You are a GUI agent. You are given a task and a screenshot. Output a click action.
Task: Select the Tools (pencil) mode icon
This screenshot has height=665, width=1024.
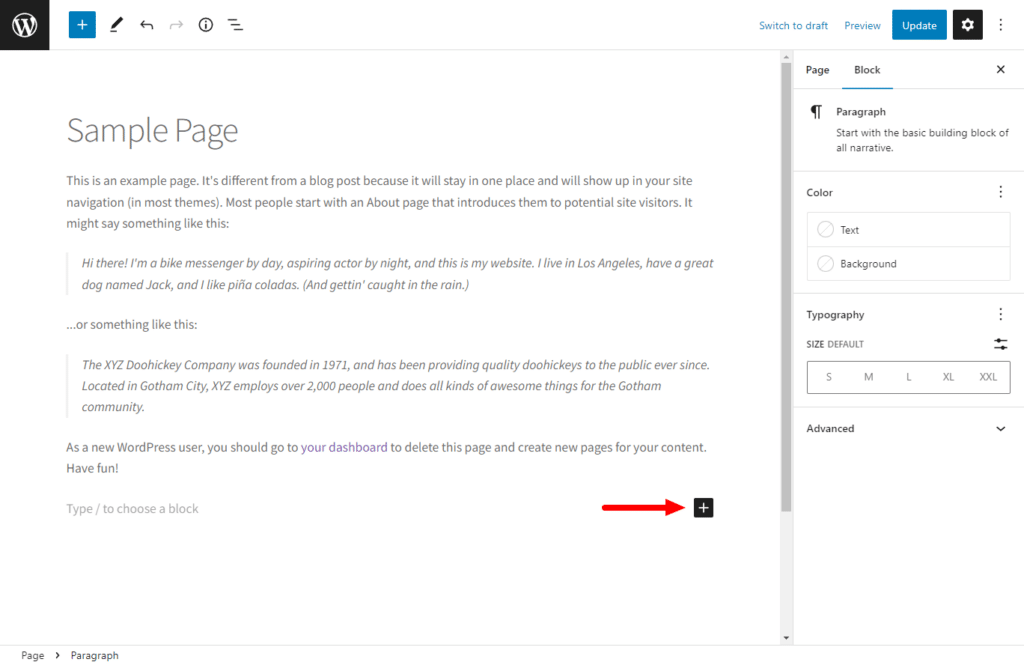tap(115, 24)
